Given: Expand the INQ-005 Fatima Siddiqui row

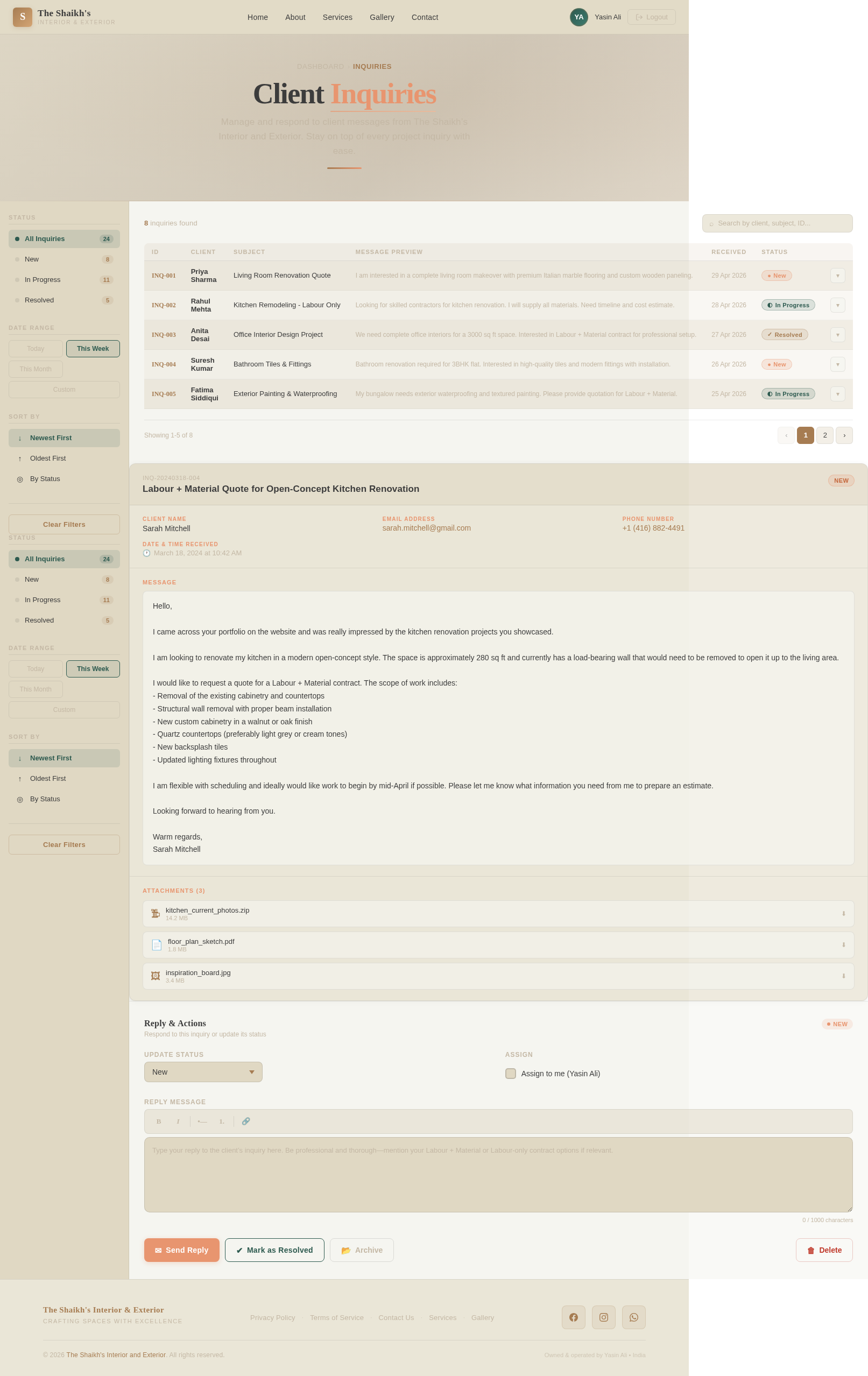Looking at the screenshot, I should pos(837,394).
